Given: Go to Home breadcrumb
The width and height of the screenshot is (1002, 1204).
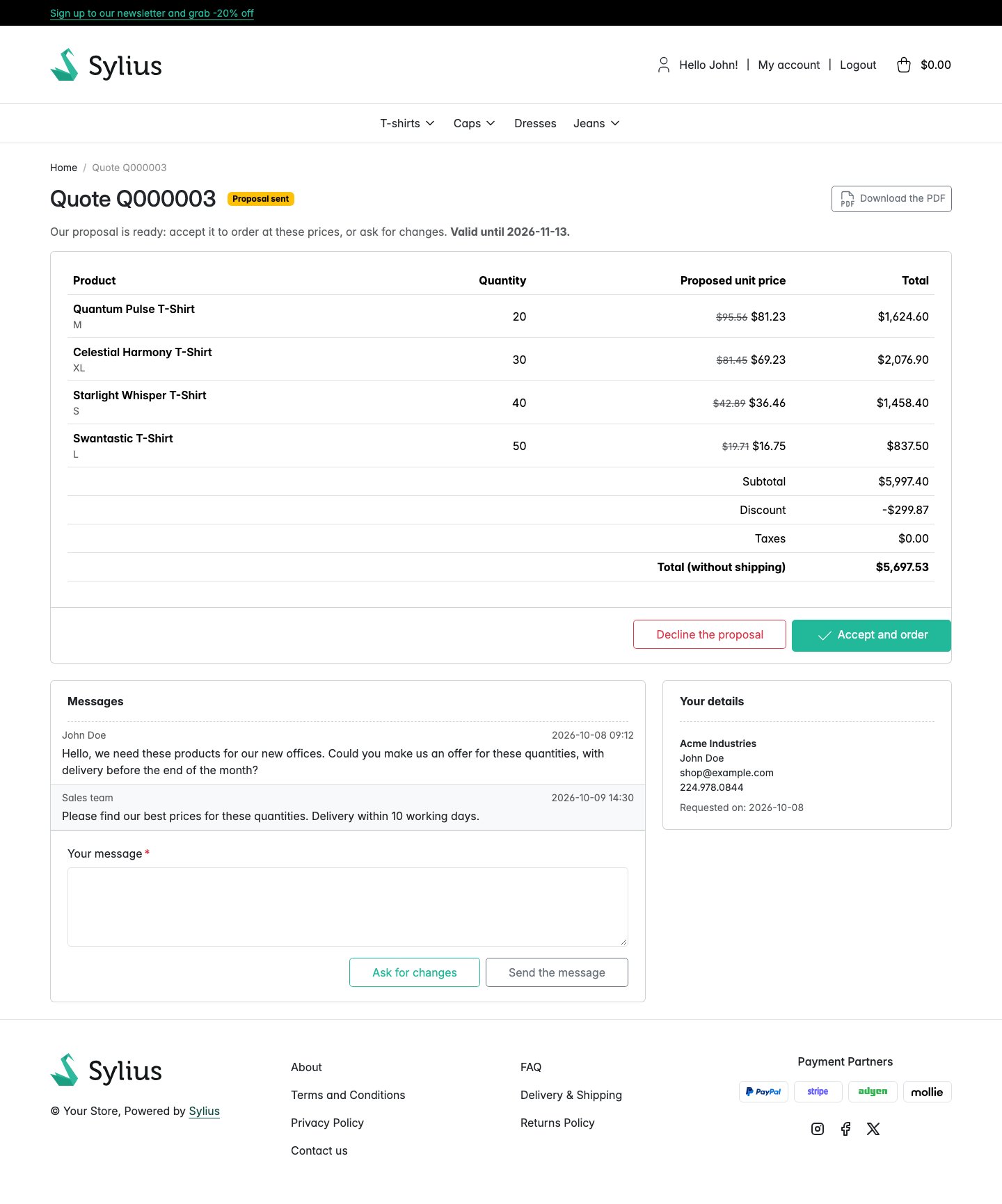Looking at the screenshot, I should pyautogui.click(x=63, y=168).
